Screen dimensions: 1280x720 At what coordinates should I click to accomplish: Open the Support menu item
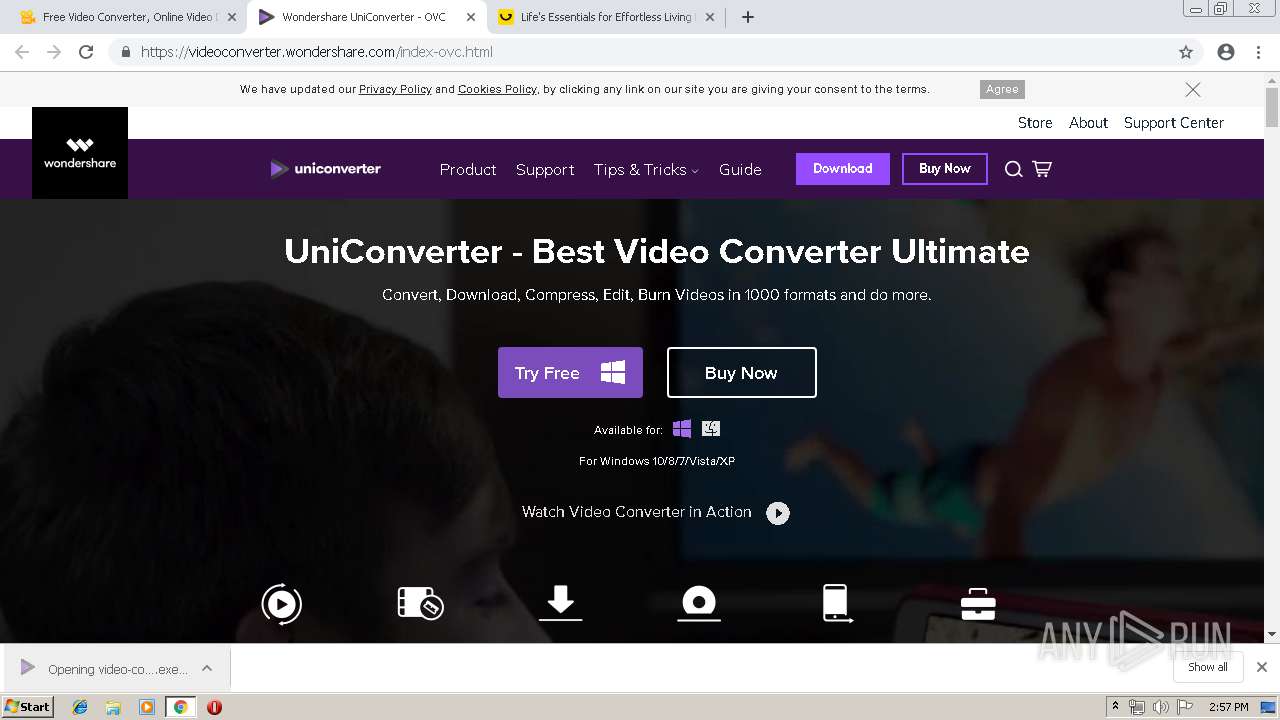click(545, 170)
